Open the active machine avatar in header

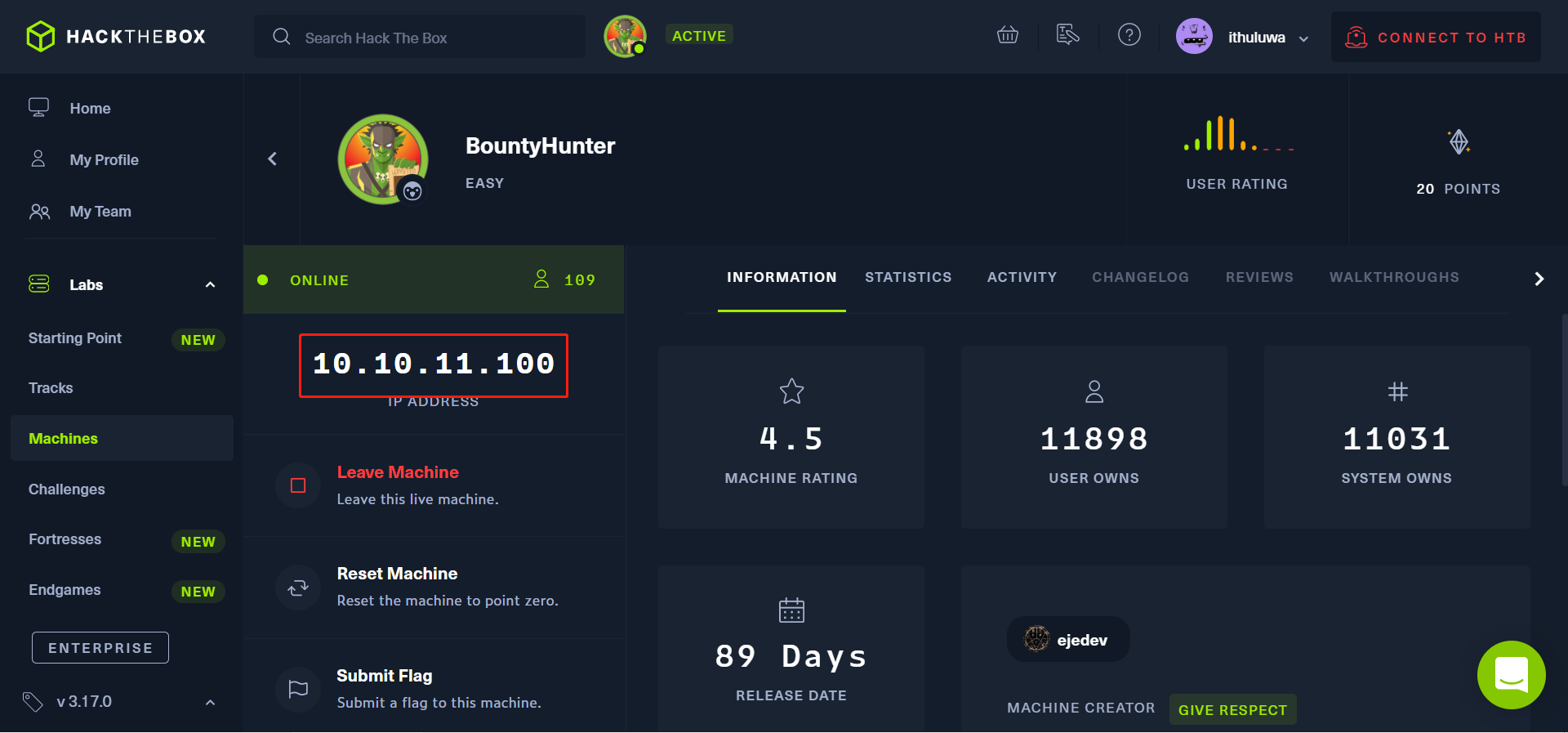tap(626, 36)
